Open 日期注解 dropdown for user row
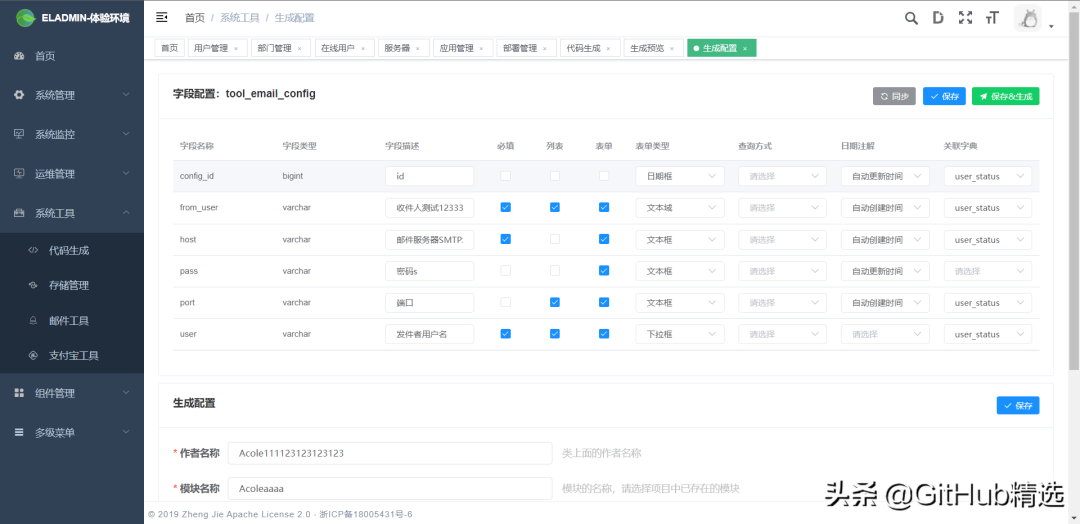Screen dimensions: 1080x524 pyautogui.click(x=885, y=335)
